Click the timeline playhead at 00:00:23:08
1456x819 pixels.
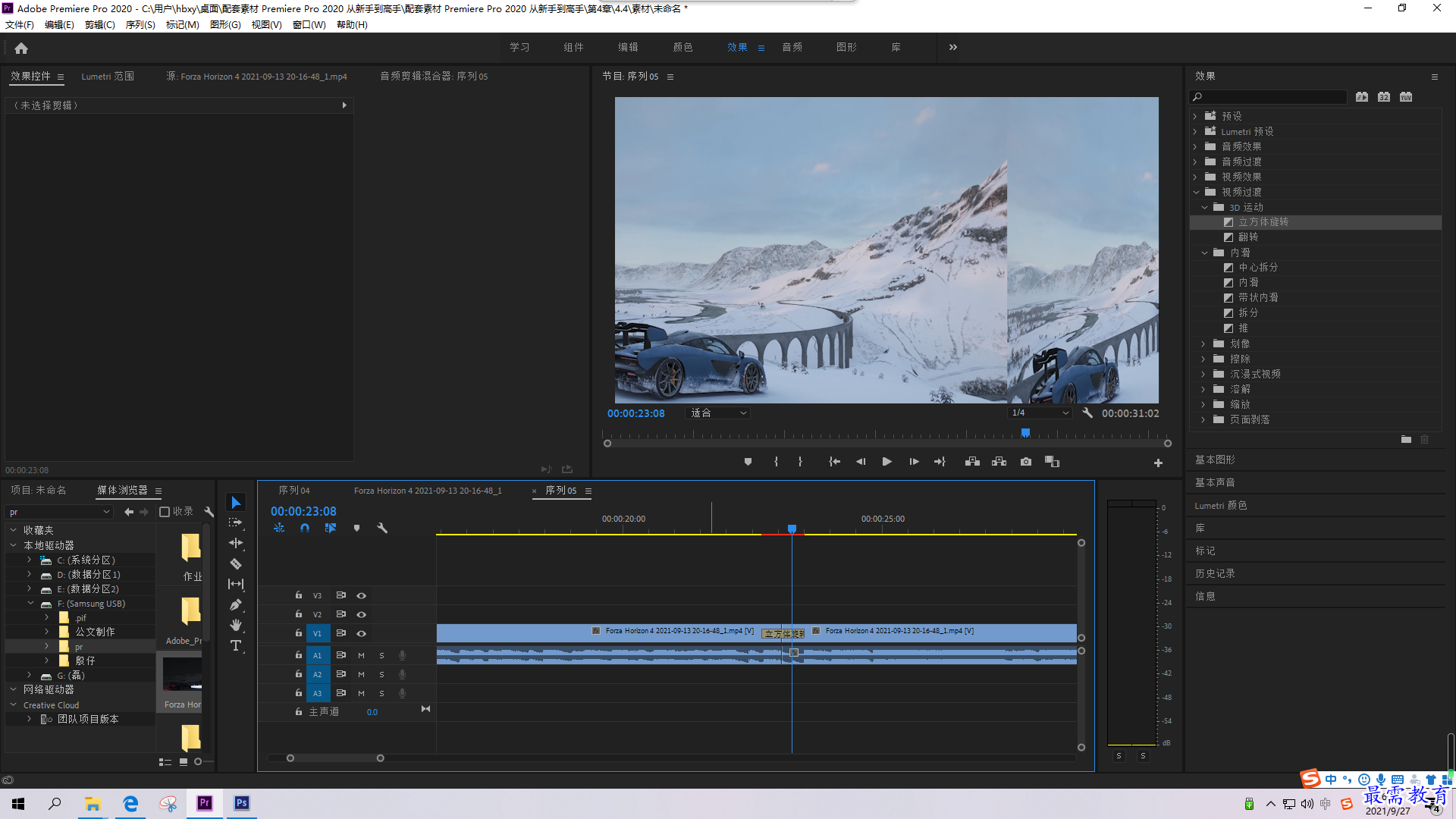tap(792, 529)
